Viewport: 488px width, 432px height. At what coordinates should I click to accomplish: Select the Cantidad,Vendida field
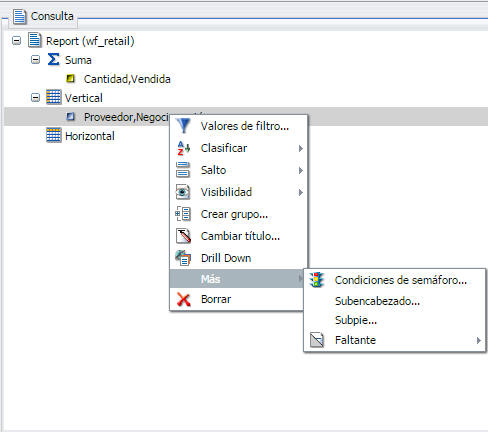(x=127, y=79)
